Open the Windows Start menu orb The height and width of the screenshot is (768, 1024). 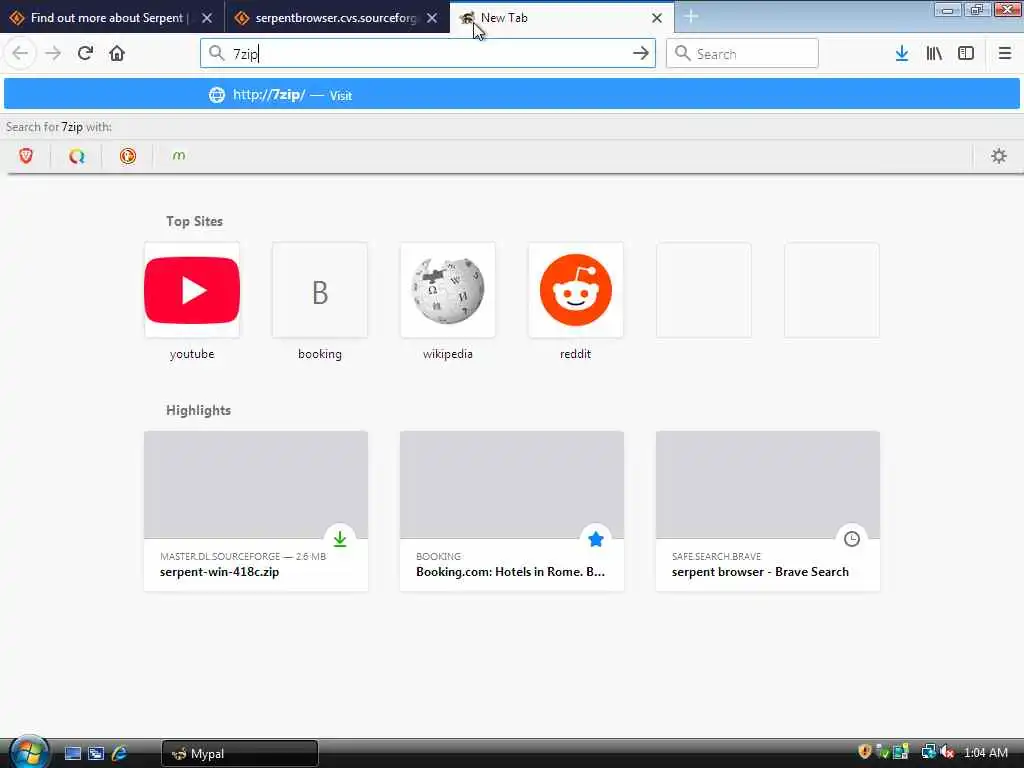pyautogui.click(x=29, y=752)
